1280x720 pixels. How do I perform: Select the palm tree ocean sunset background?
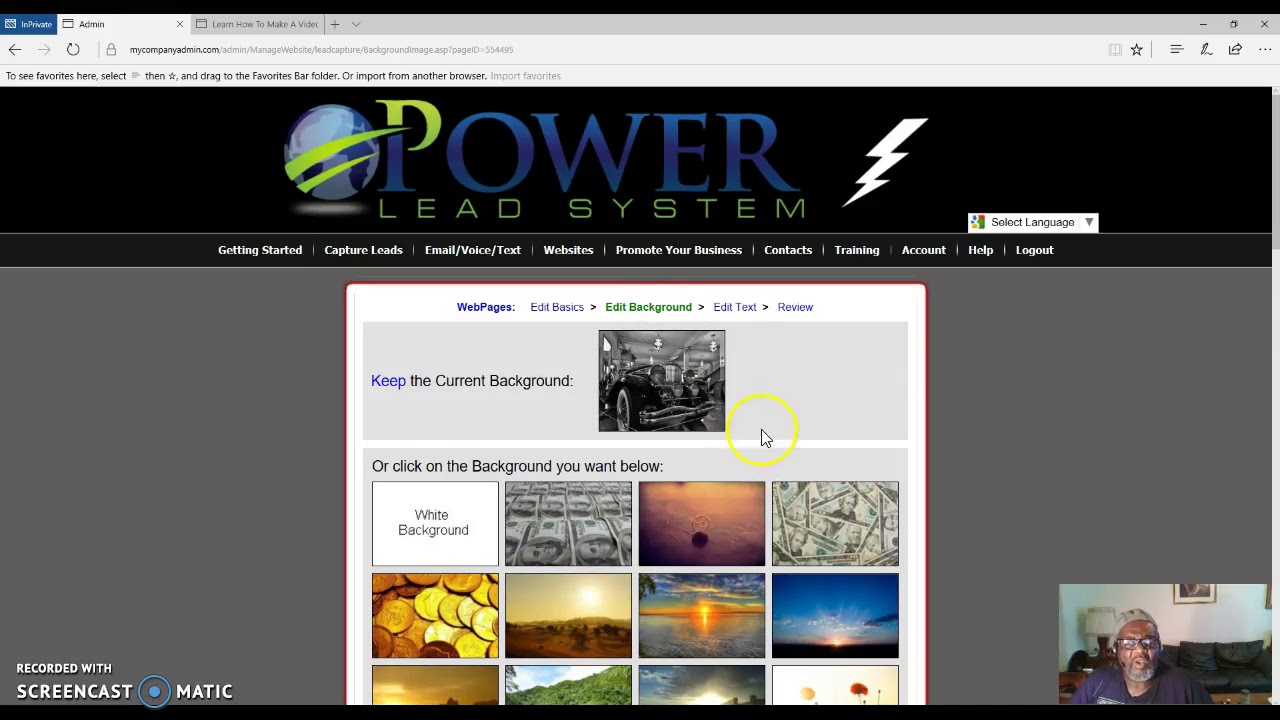(x=702, y=615)
